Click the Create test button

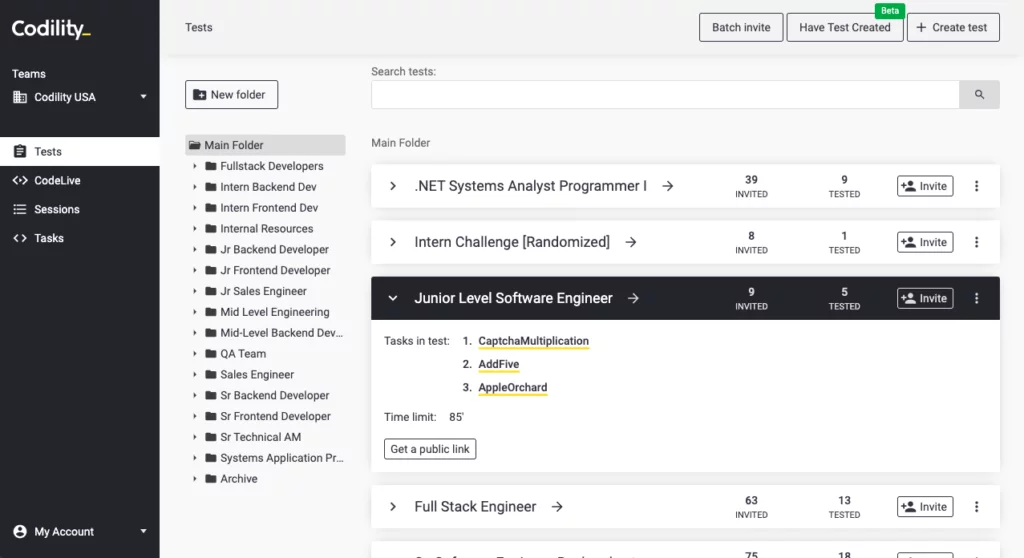point(952,28)
